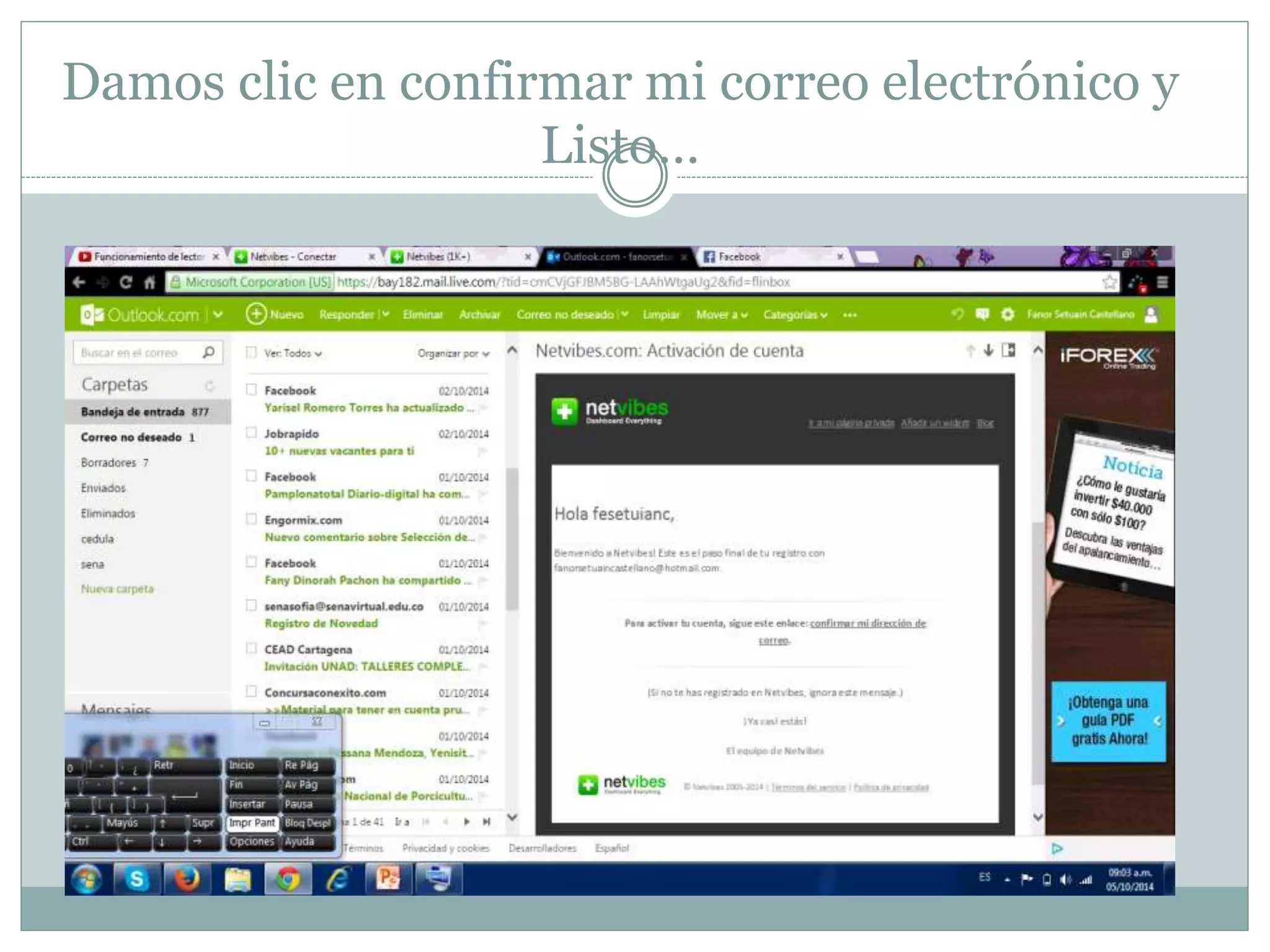This screenshot has width=1270, height=952.
Task: Open File Explorer in the taskbar
Action: [238, 879]
